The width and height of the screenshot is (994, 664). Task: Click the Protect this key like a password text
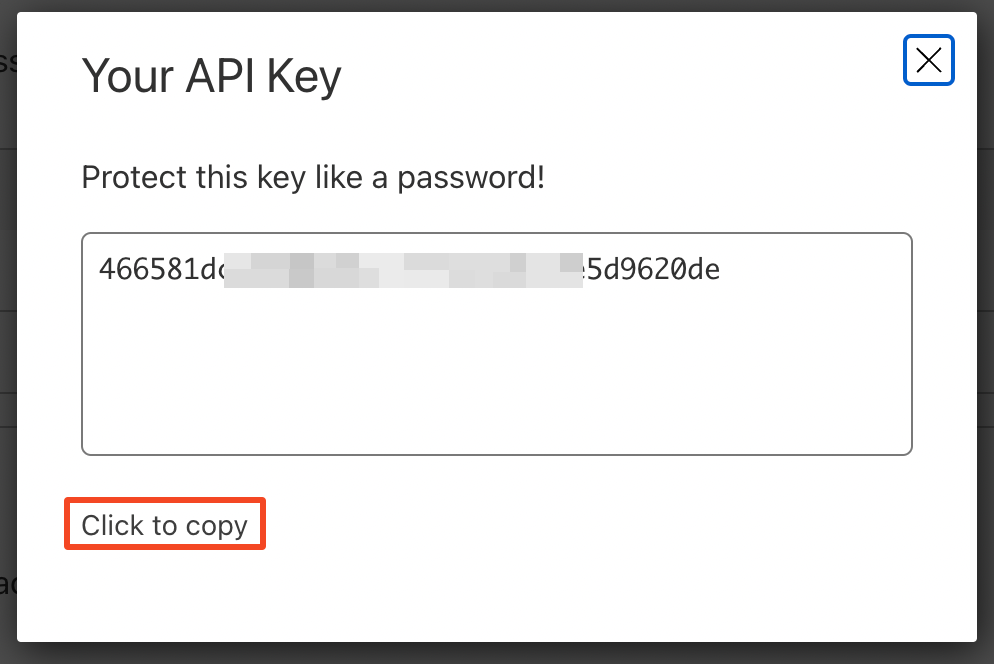click(x=313, y=177)
